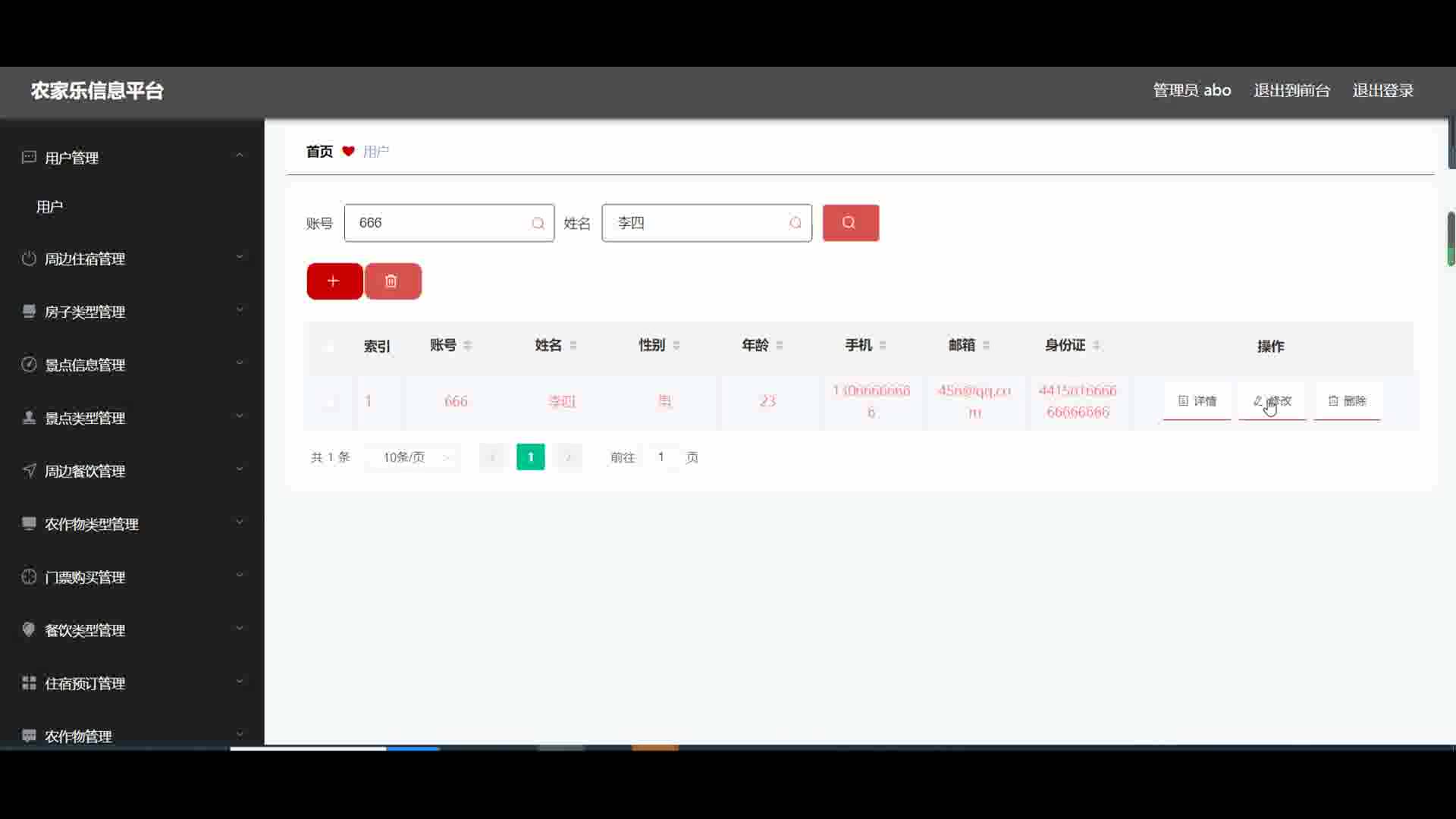Toggle the select-all checkbox in table header

[329, 347]
